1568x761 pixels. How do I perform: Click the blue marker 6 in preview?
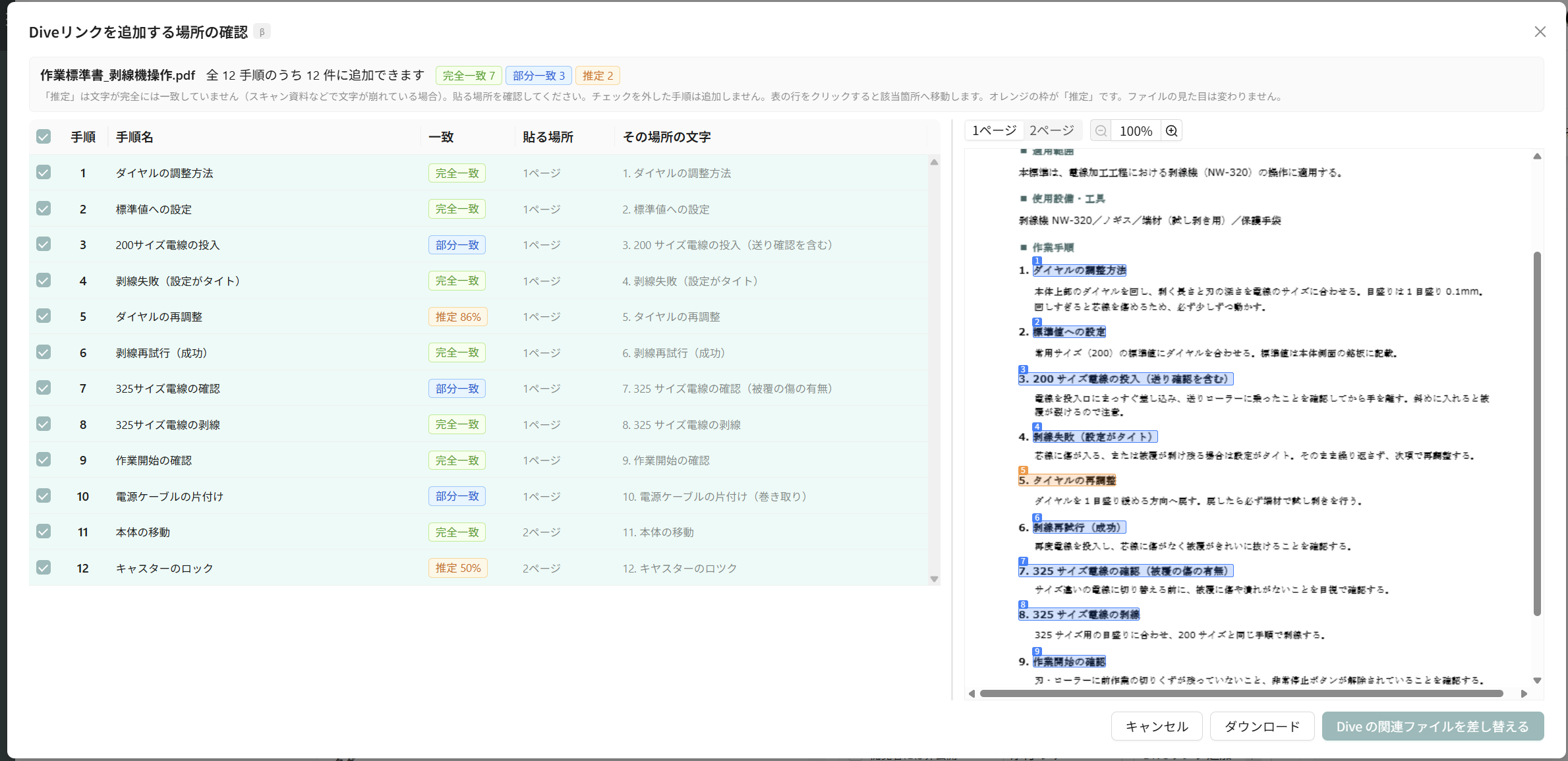1037,518
